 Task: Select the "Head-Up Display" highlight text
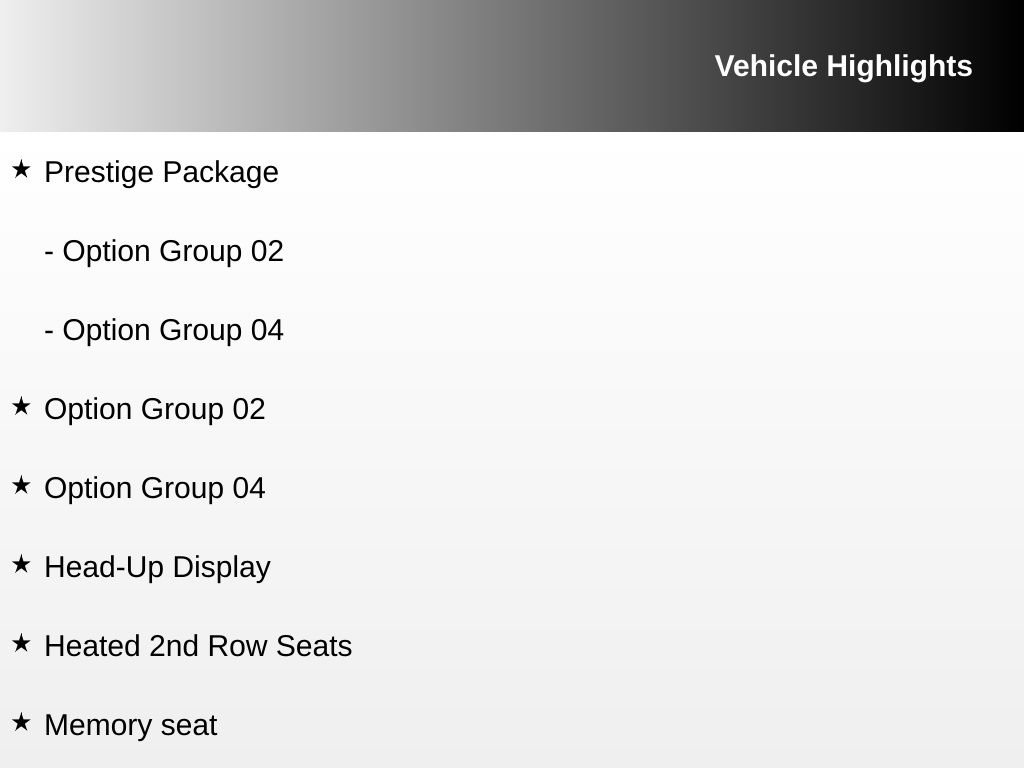click(x=157, y=567)
